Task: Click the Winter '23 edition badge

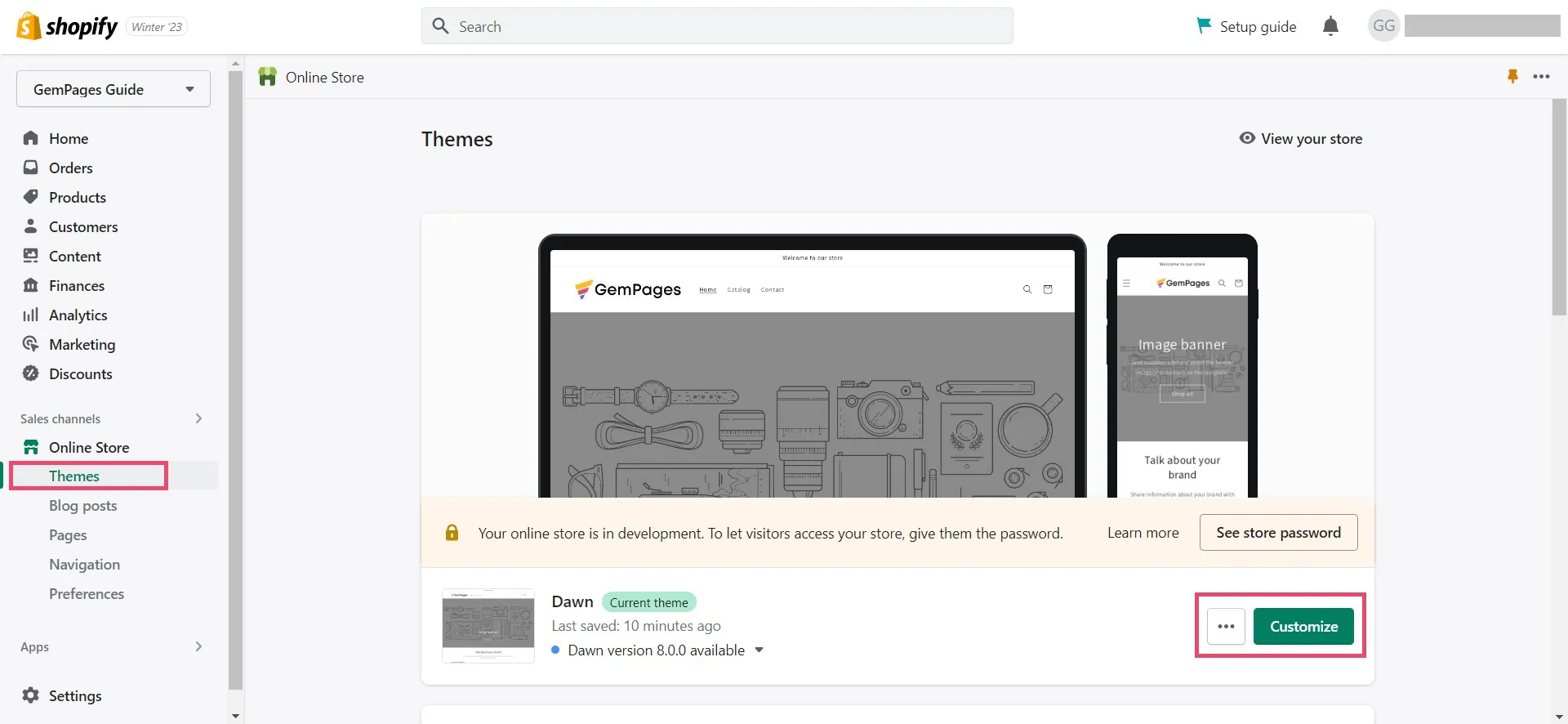Action: pyautogui.click(x=157, y=27)
